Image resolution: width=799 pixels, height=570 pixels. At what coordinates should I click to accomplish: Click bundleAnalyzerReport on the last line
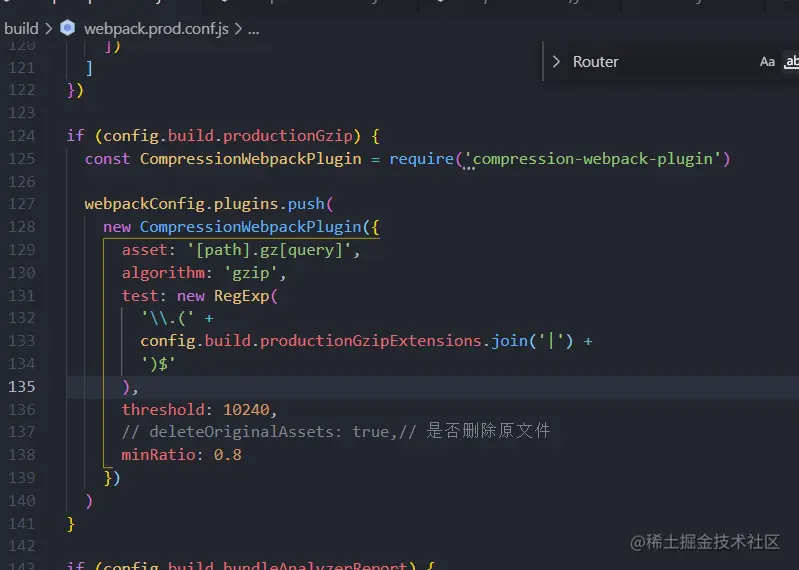click(x=315, y=564)
